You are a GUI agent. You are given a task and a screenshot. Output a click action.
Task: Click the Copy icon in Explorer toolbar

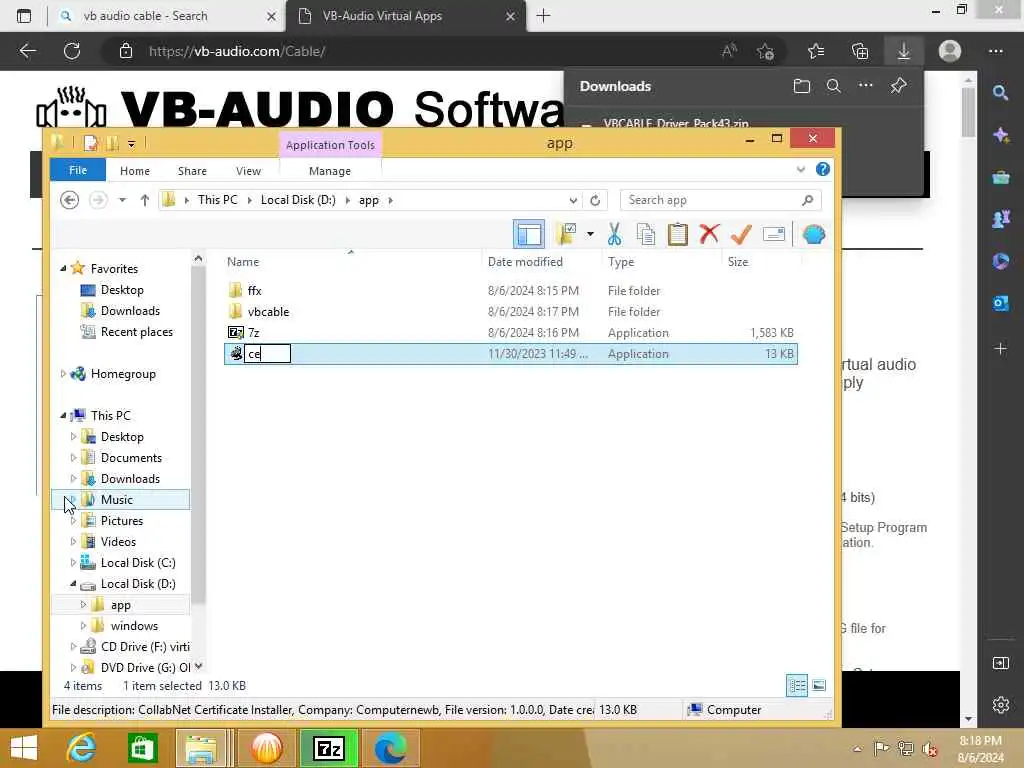coord(646,234)
